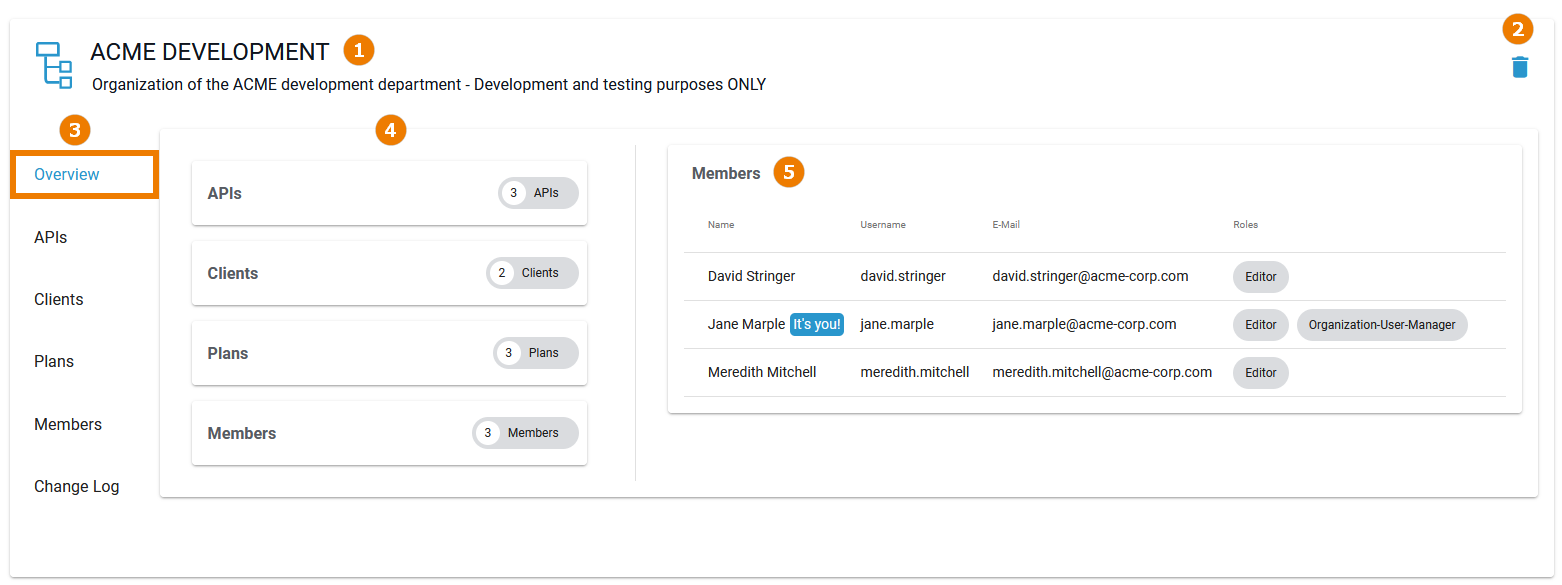Select Meredith Mitchell's Editor role chip
1562x585 pixels.
click(1260, 372)
